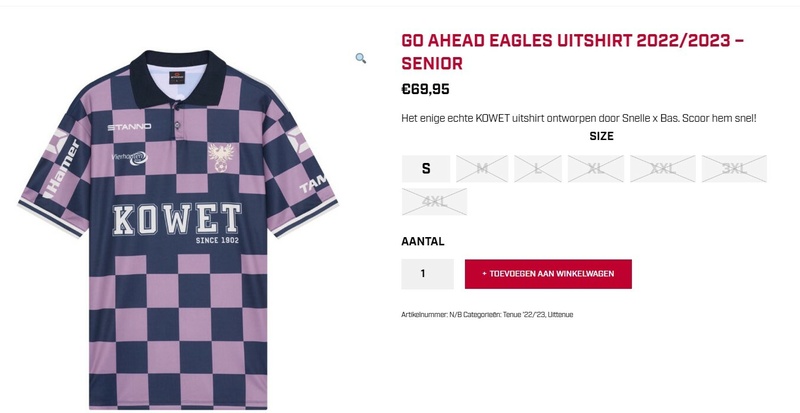The width and height of the screenshot is (800, 413).
Task: Click the magnifier zoom icon on product image
Action: 361,58
